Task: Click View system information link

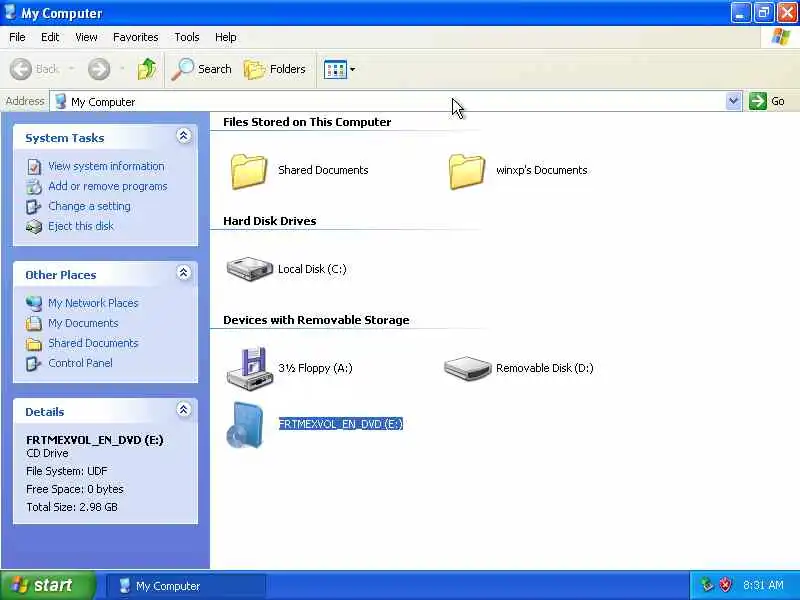Action: (x=106, y=166)
